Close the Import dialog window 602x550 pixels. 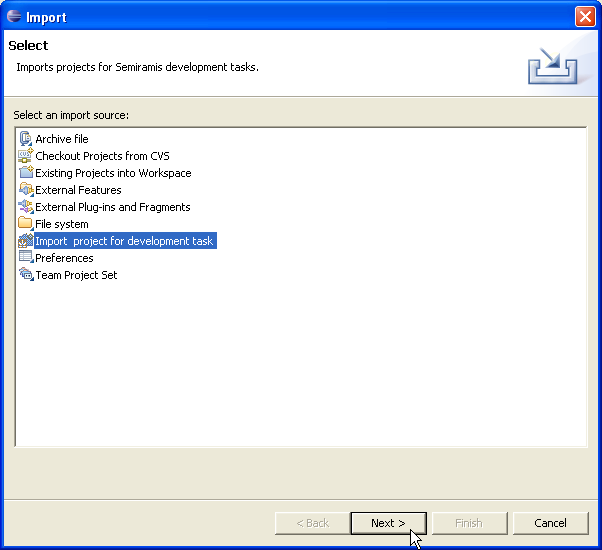pos(585,17)
